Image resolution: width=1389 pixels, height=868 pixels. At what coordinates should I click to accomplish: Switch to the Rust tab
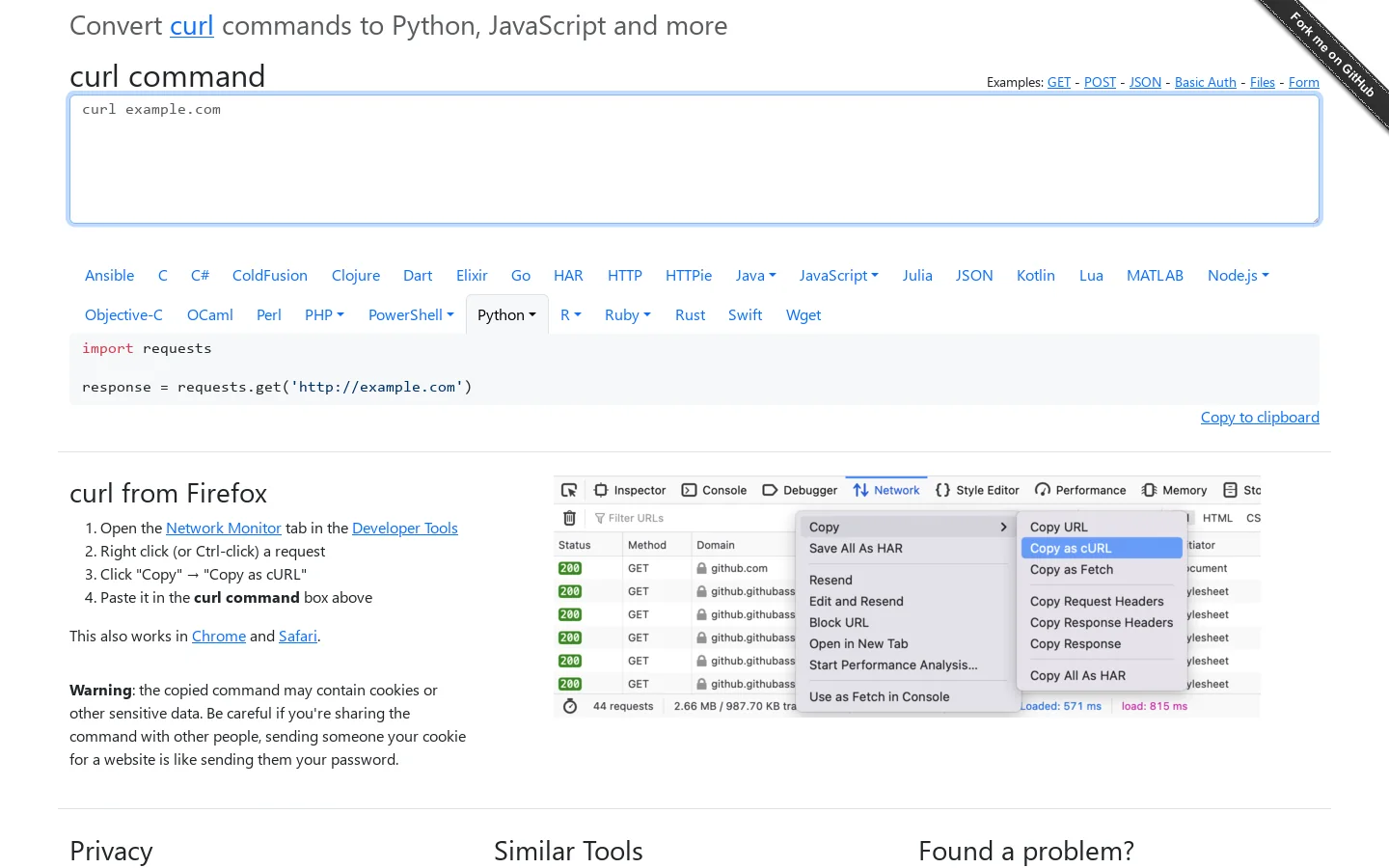click(x=691, y=315)
